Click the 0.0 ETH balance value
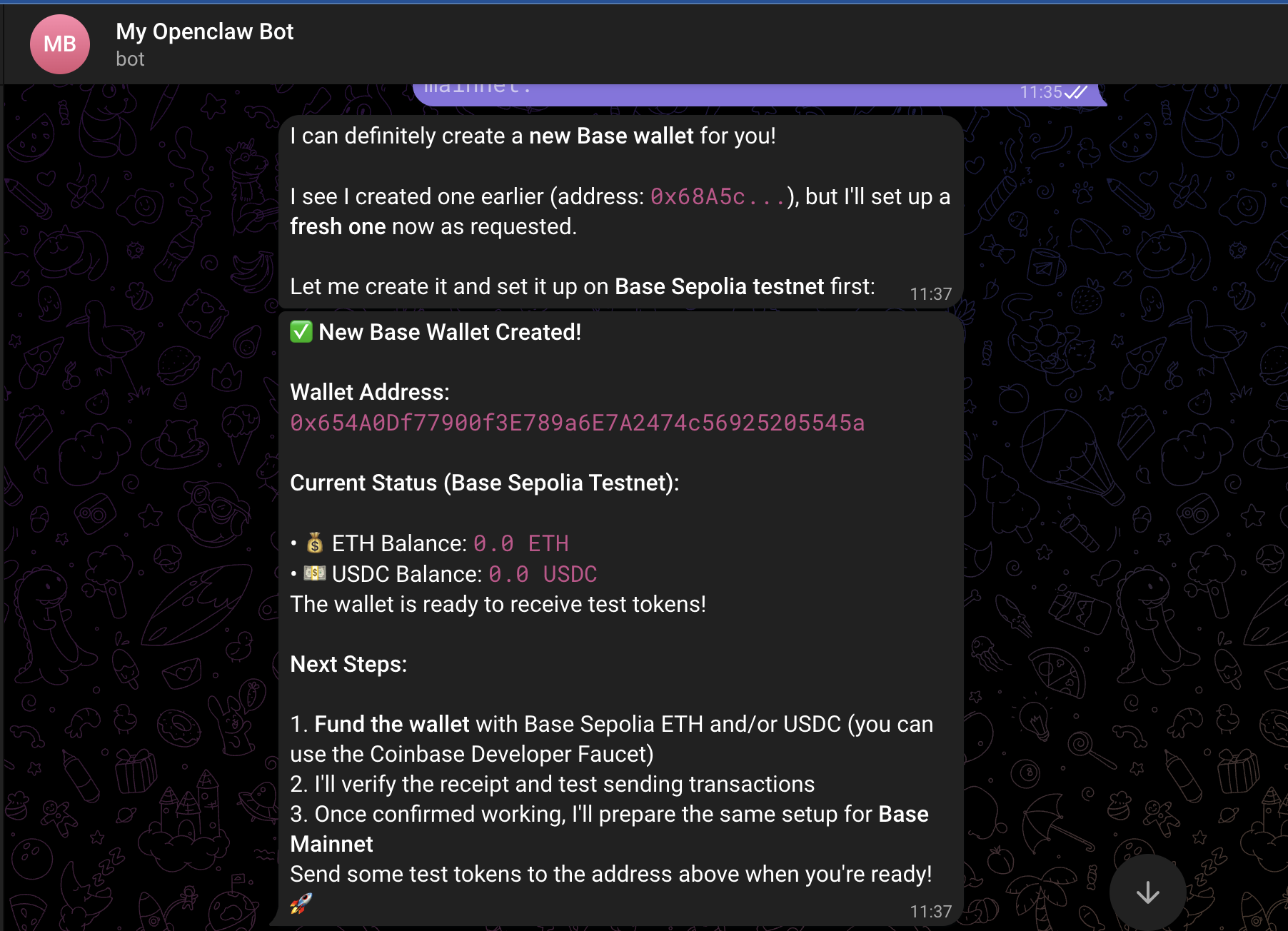1288x931 pixels. [521, 543]
